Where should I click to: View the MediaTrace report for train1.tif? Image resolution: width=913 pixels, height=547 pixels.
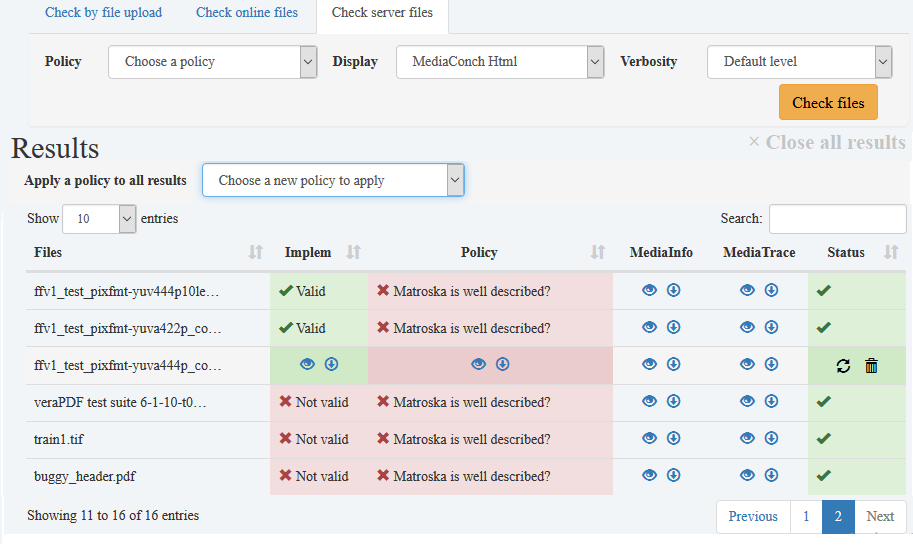click(747, 439)
